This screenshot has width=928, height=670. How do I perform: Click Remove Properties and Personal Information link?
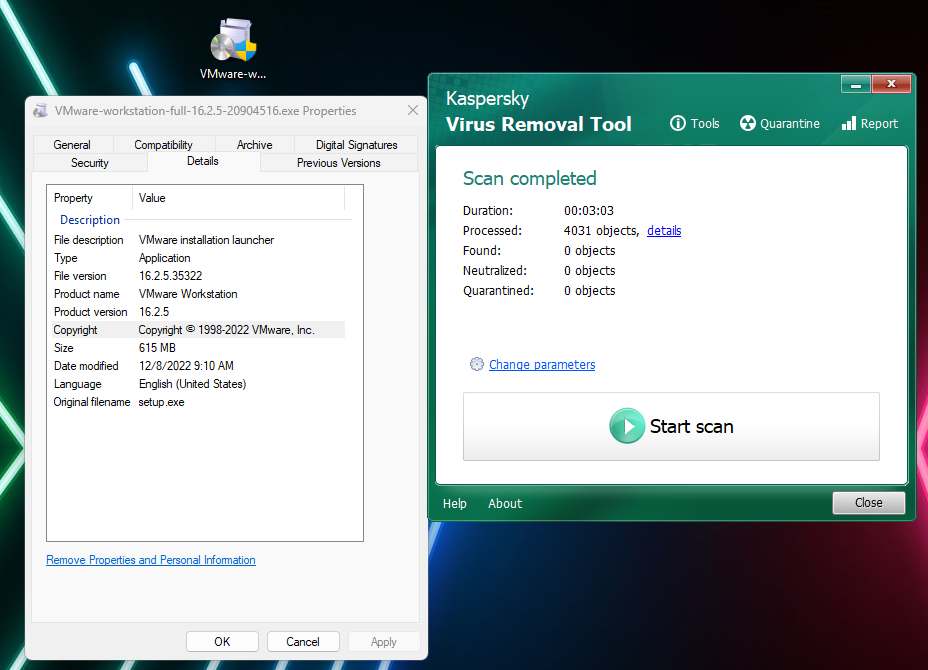pyautogui.click(x=151, y=560)
